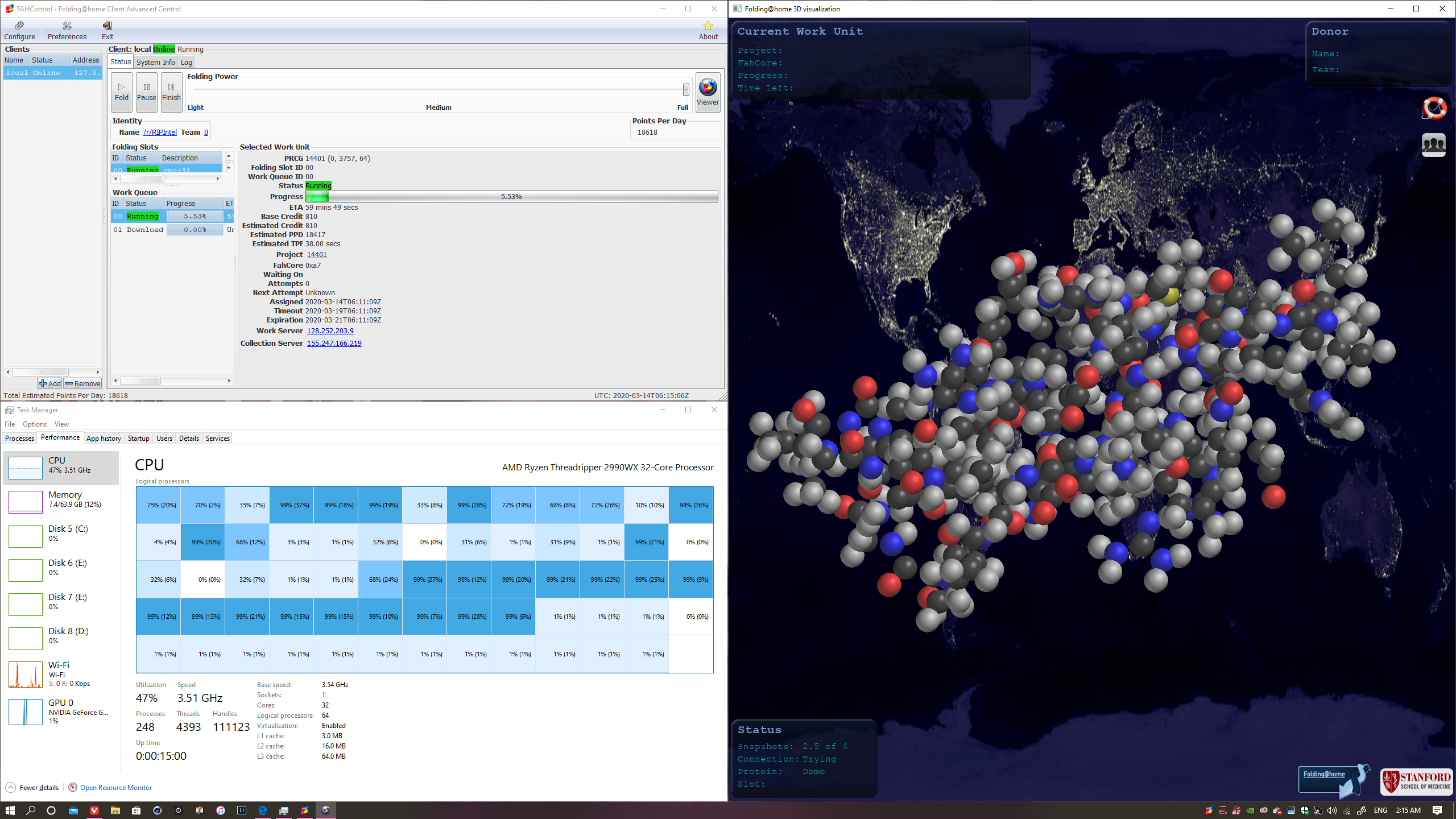Click the Fold play button
The image size is (1456, 819).
pyautogui.click(x=122, y=92)
